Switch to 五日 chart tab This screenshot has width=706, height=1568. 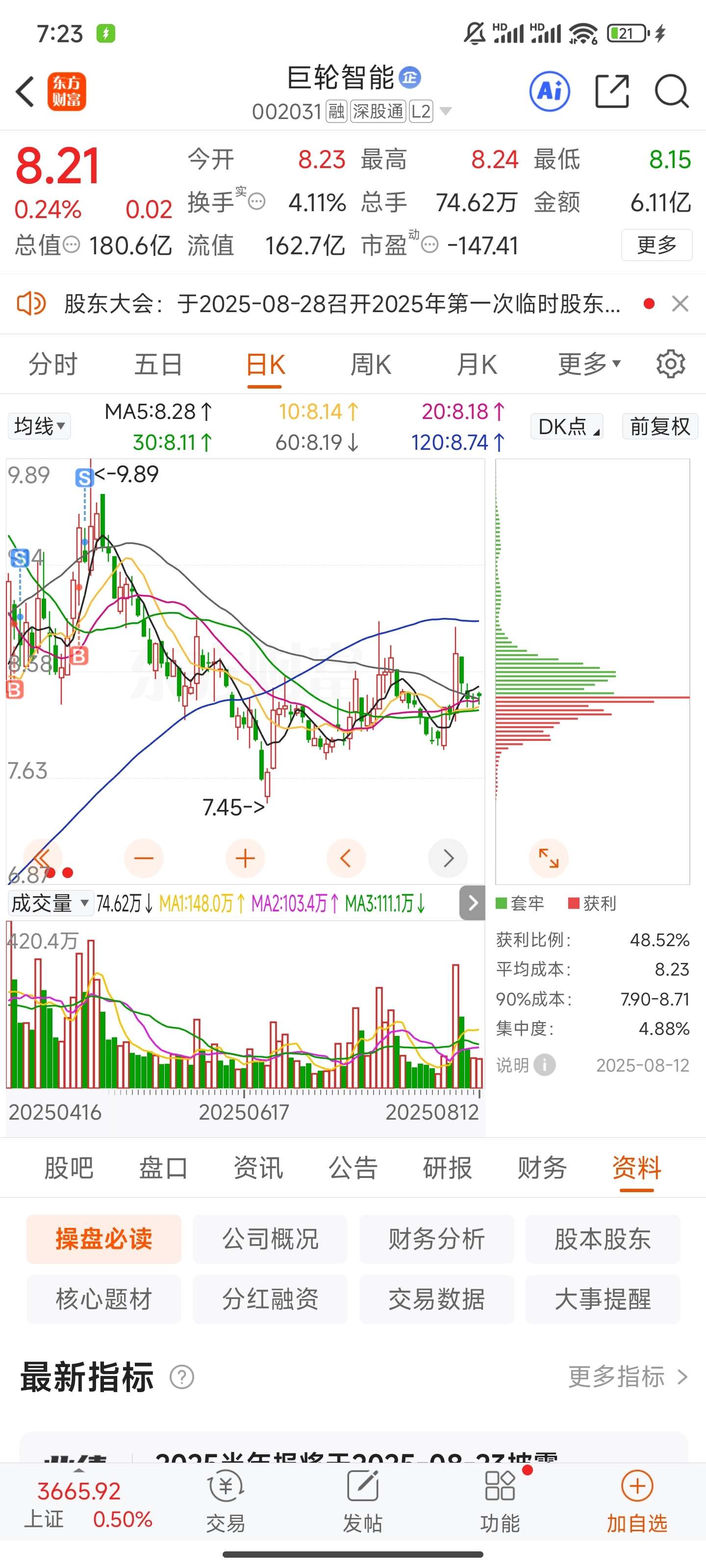pyautogui.click(x=158, y=364)
